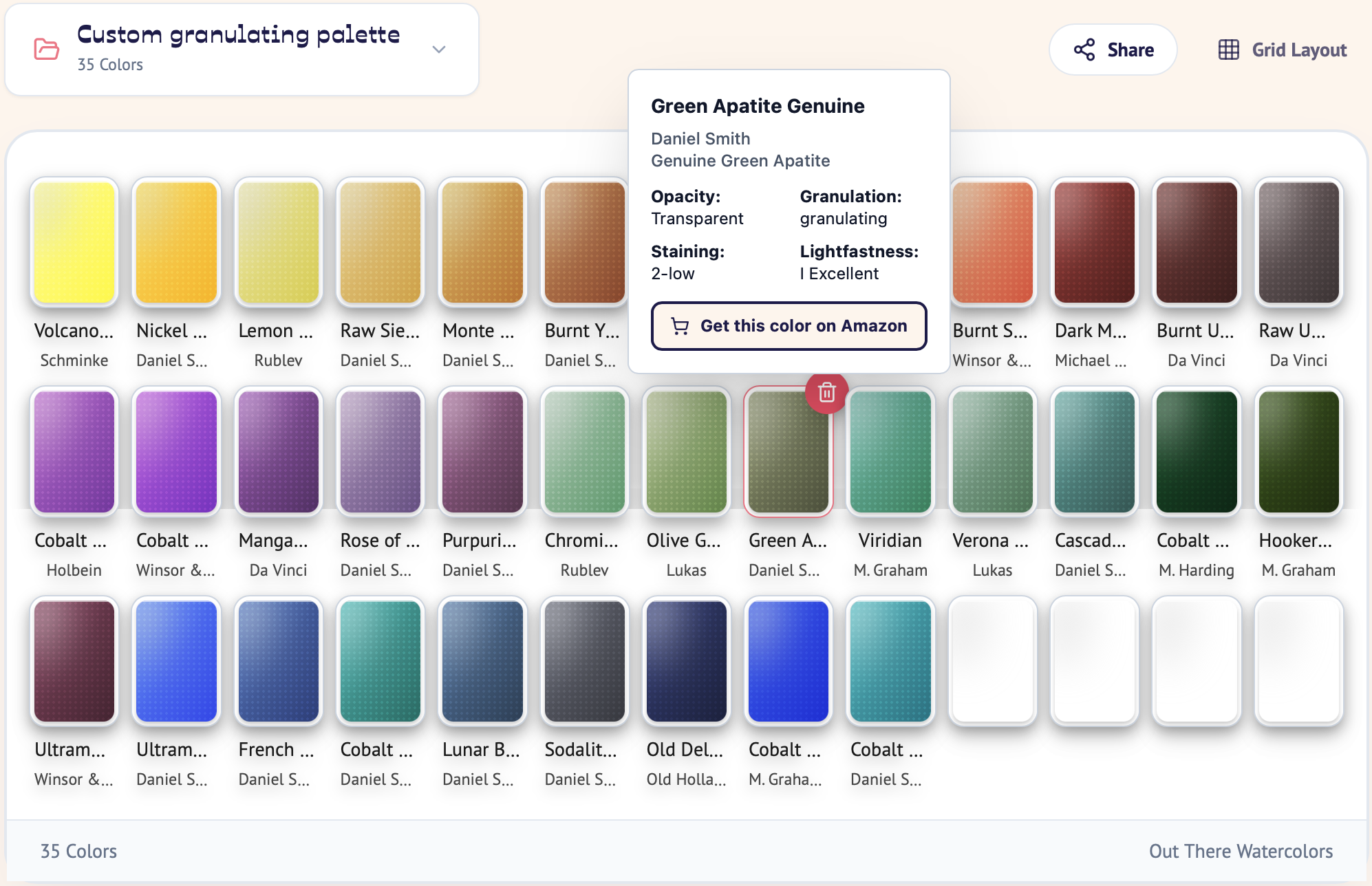1372x886 pixels.
Task: Select the Dark M... Michael swatch
Action: pyautogui.click(x=1095, y=242)
